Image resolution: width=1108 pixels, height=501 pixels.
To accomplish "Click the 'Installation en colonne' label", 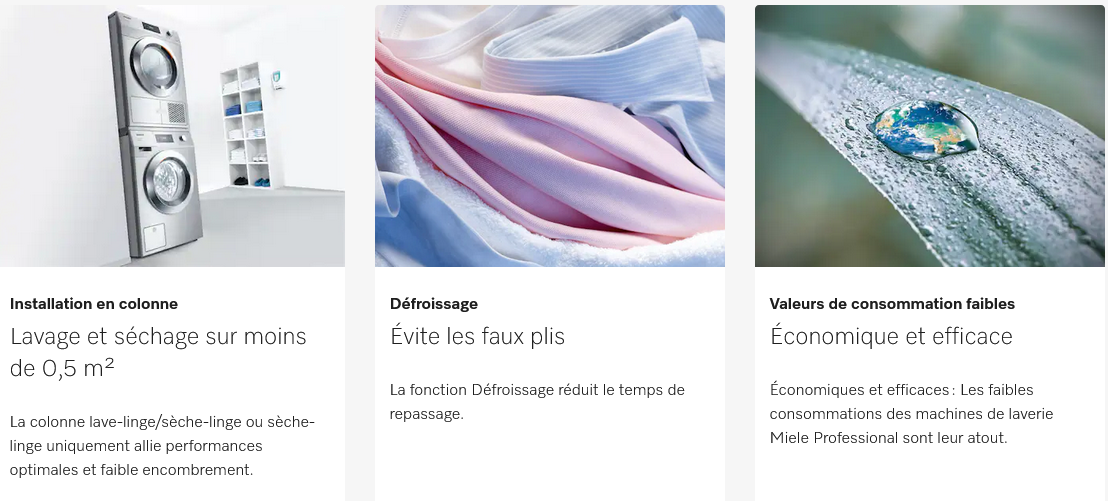I will pos(94,304).
